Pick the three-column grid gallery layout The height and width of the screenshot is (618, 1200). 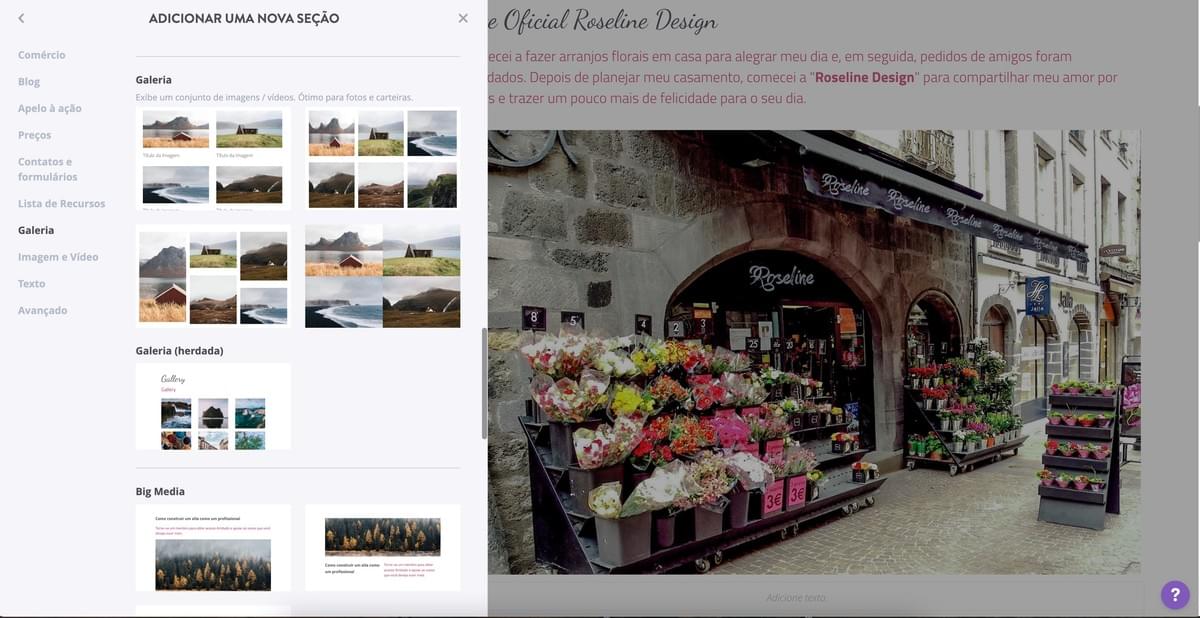(x=382, y=159)
